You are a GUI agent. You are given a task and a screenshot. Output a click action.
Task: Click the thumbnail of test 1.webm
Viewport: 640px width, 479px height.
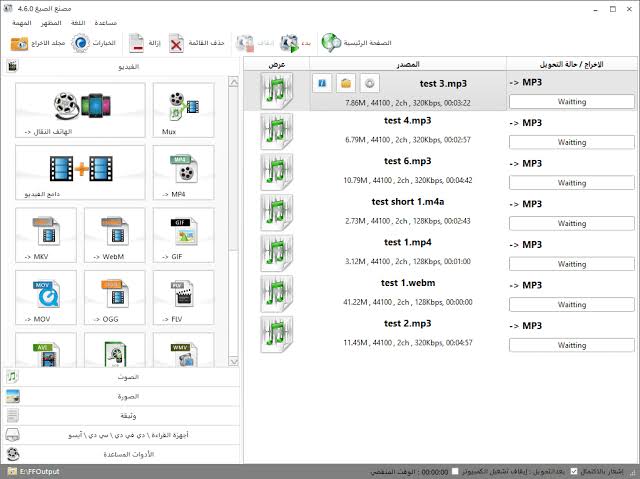click(x=277, y=293)
